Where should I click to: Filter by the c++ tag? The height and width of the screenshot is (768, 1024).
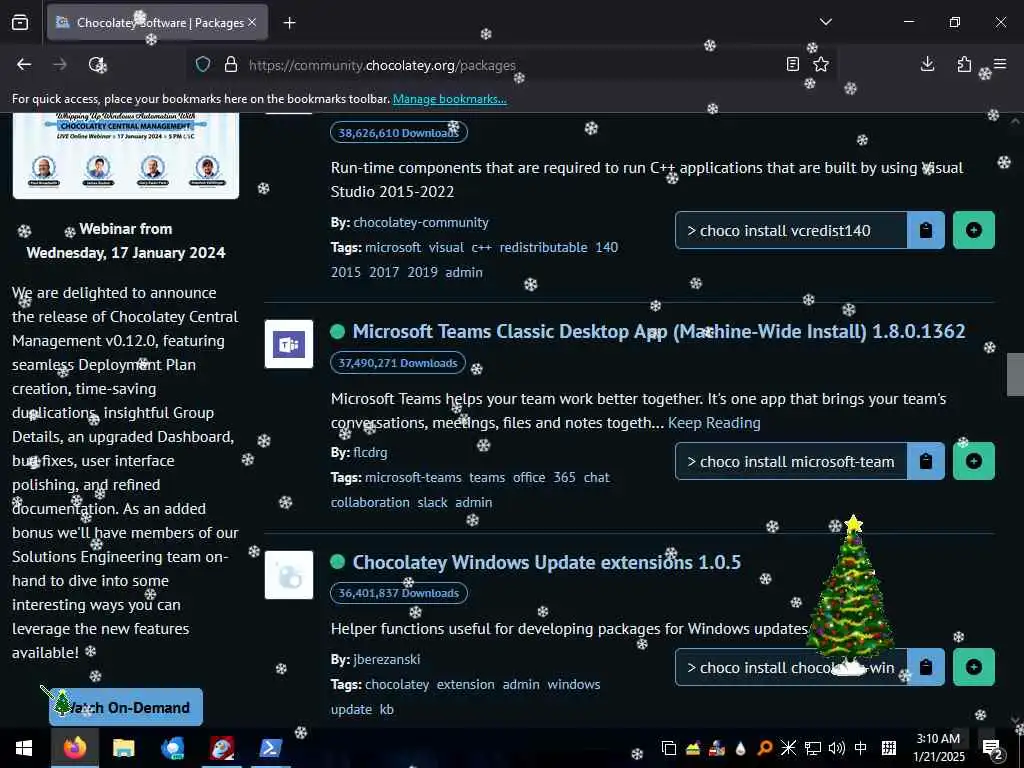[481, 248]
